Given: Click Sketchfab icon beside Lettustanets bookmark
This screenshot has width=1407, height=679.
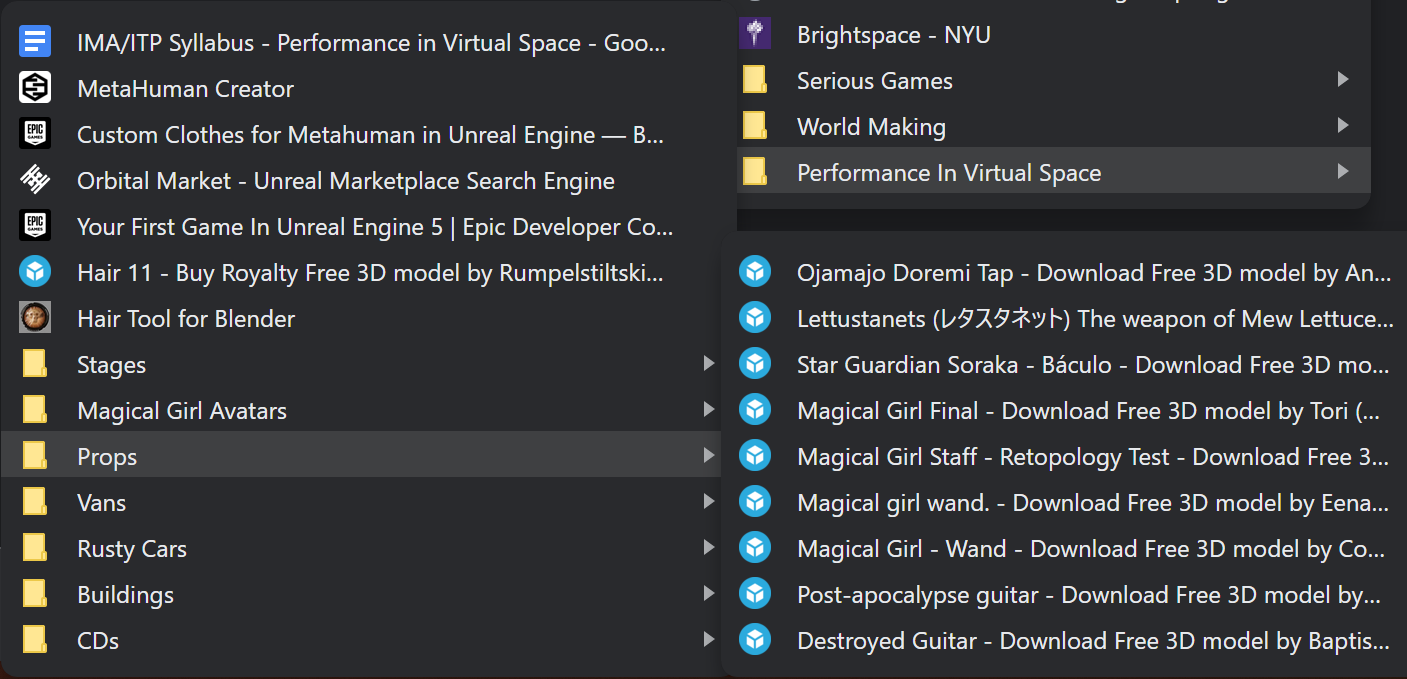Looking at the screenshot, I should (755, 319).
